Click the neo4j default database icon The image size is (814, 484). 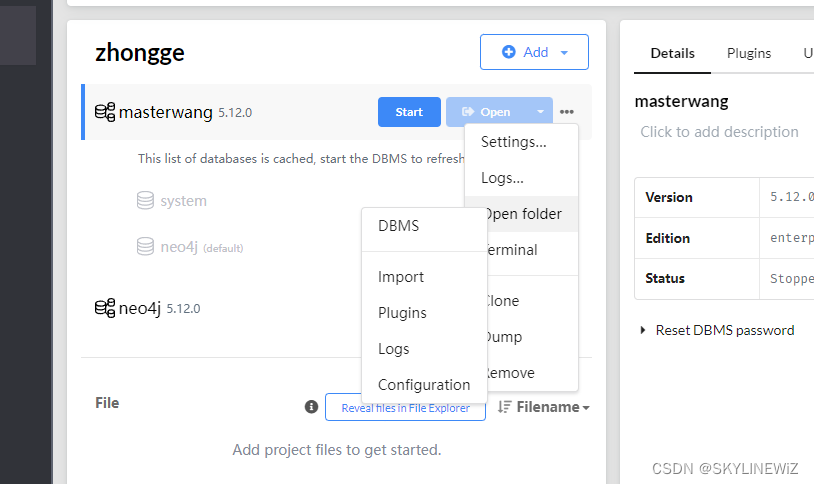[x=145, y=246]
